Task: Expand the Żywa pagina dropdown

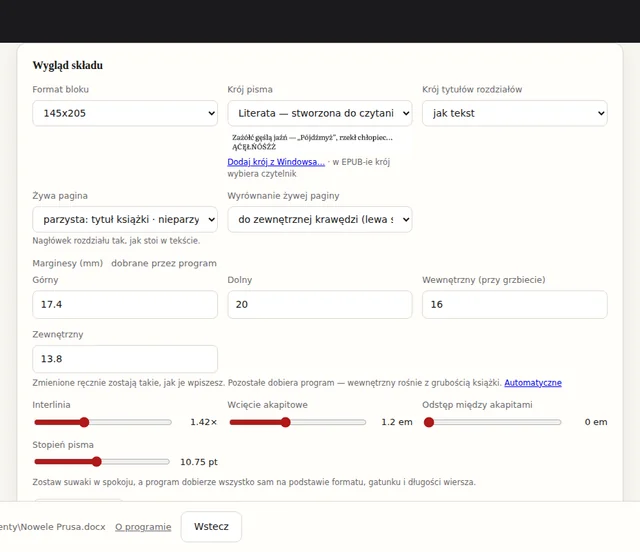Action: (125, 219)
